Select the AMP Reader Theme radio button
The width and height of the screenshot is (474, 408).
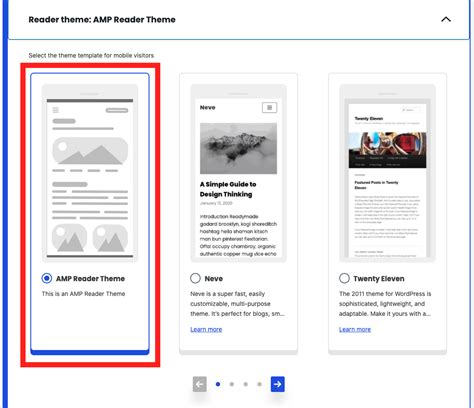[x=47, y=278]
